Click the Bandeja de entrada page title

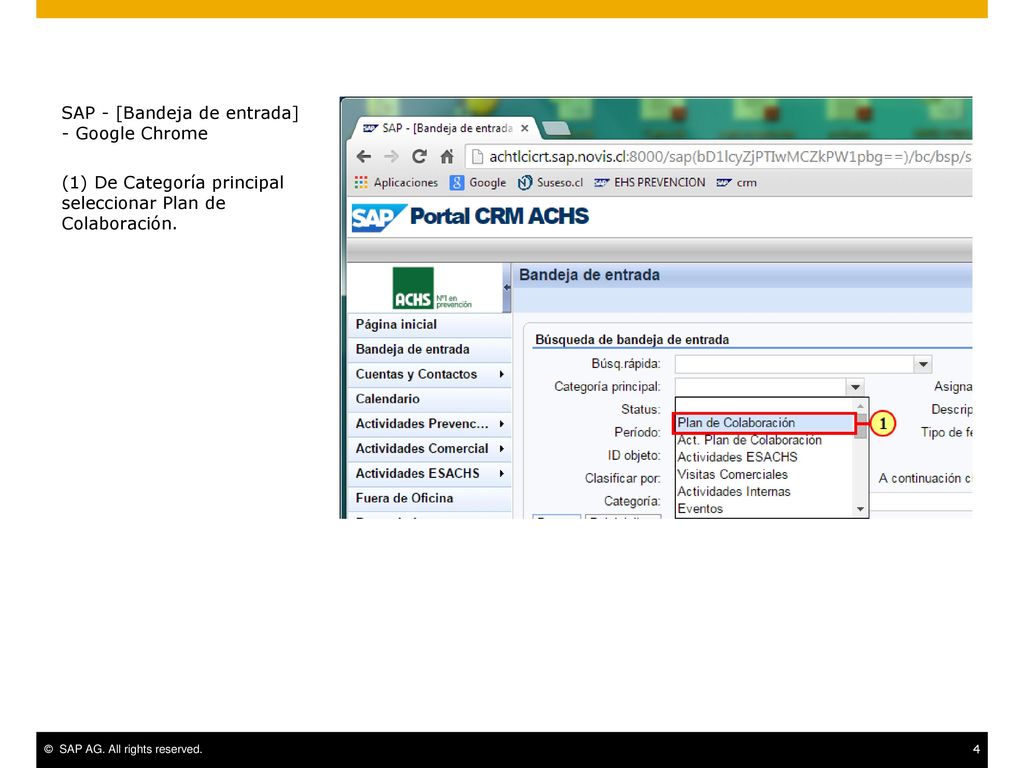[589, 275]
